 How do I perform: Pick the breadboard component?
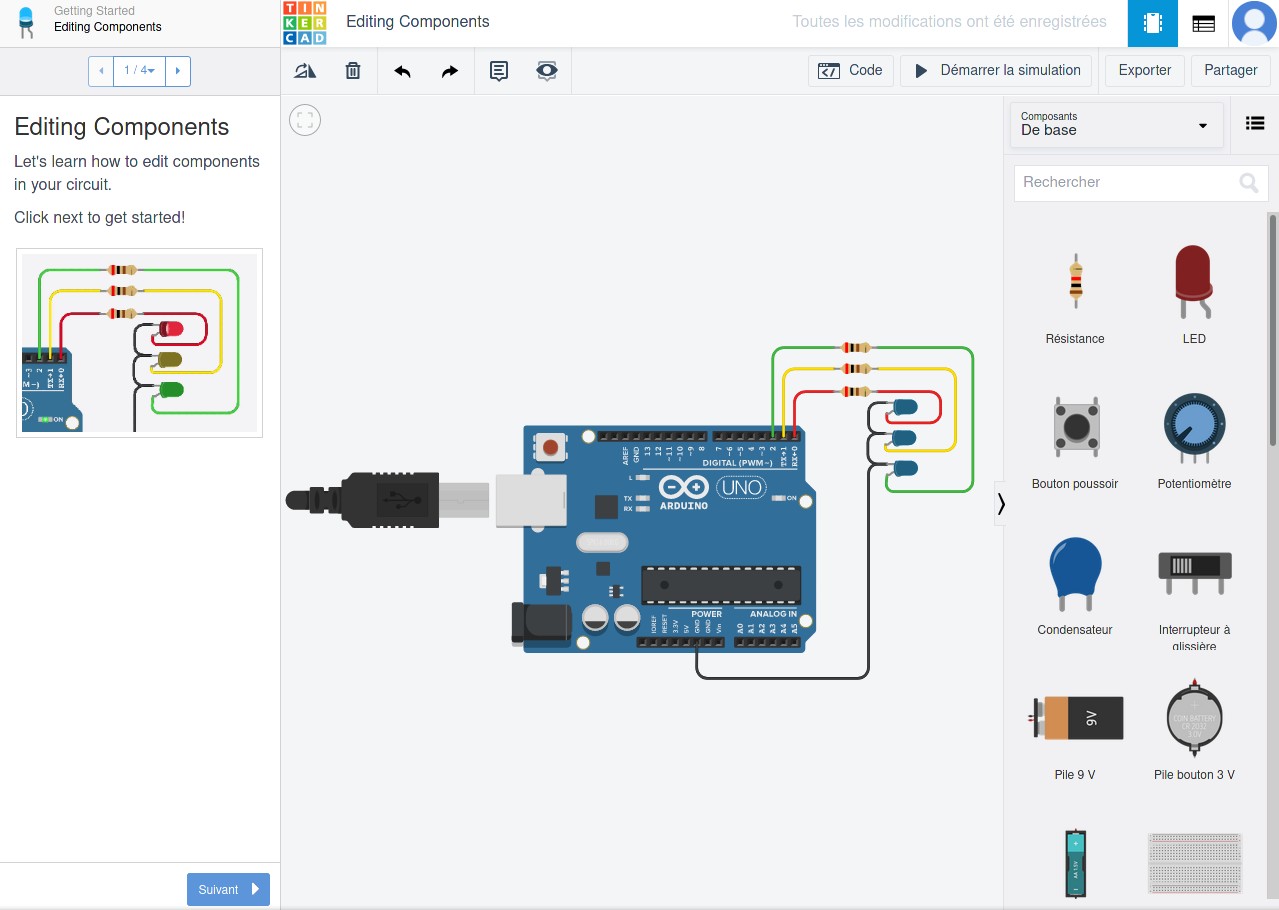(x=1194, y=863)
